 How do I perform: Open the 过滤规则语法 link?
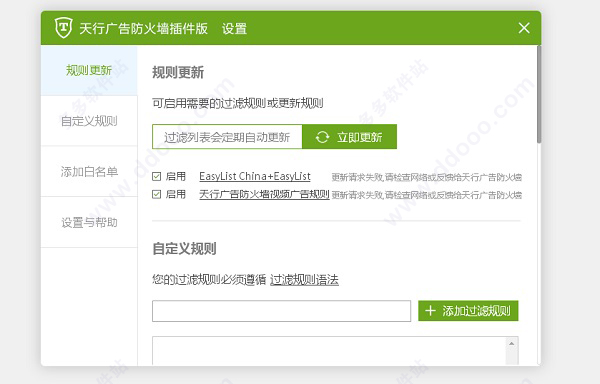304,280
